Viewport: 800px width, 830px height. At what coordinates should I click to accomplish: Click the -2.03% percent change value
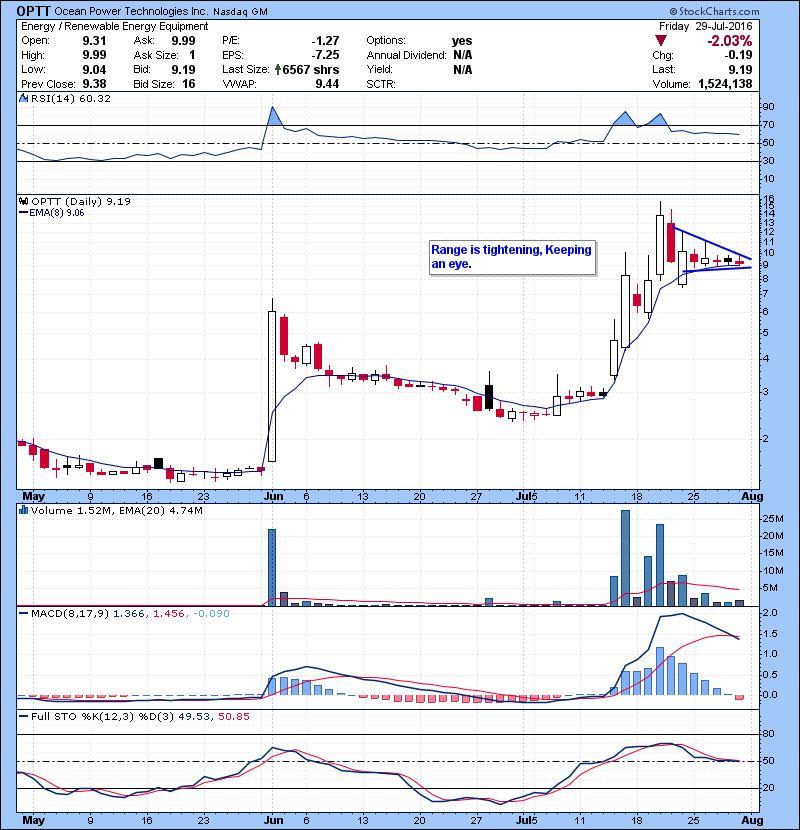[x=730, y=41]
